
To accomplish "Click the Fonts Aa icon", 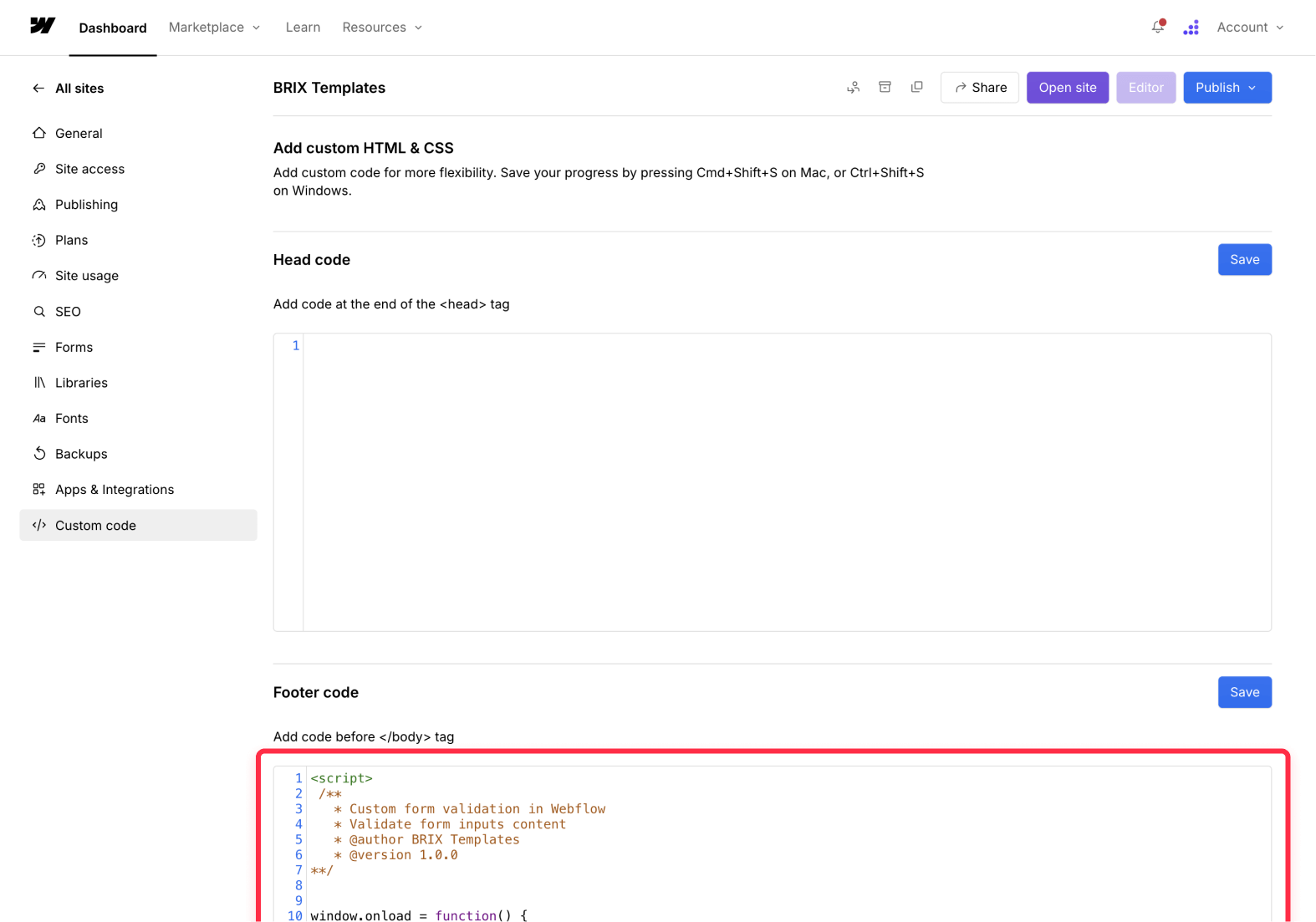I will pyautogui.click(x=39, y=418).
